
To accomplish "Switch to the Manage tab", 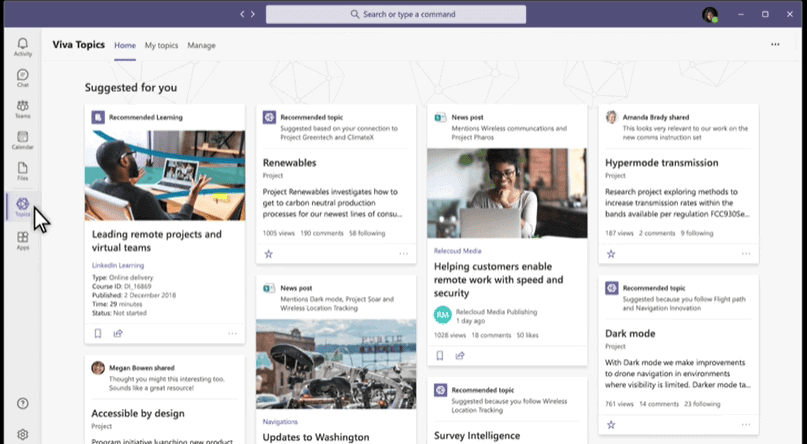I will tap(201, 45).
